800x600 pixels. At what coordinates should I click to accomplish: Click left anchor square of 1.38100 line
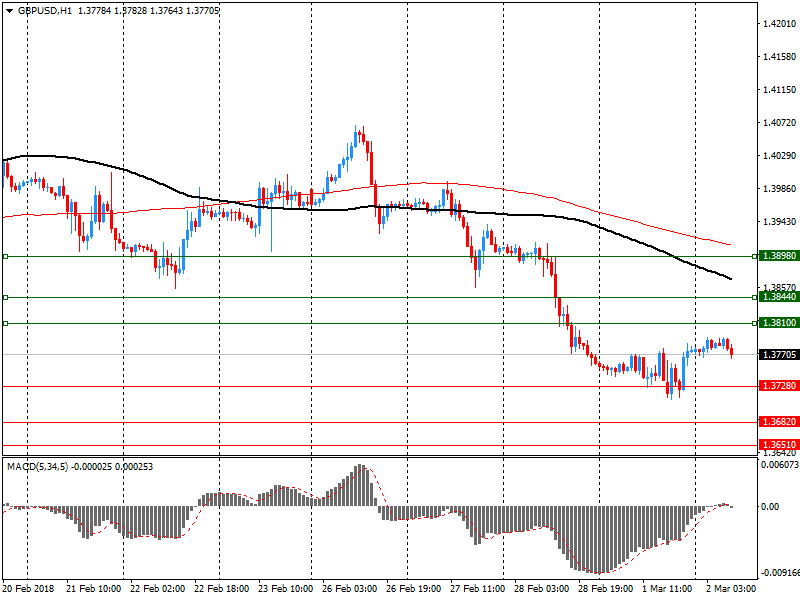click(5, 323)
